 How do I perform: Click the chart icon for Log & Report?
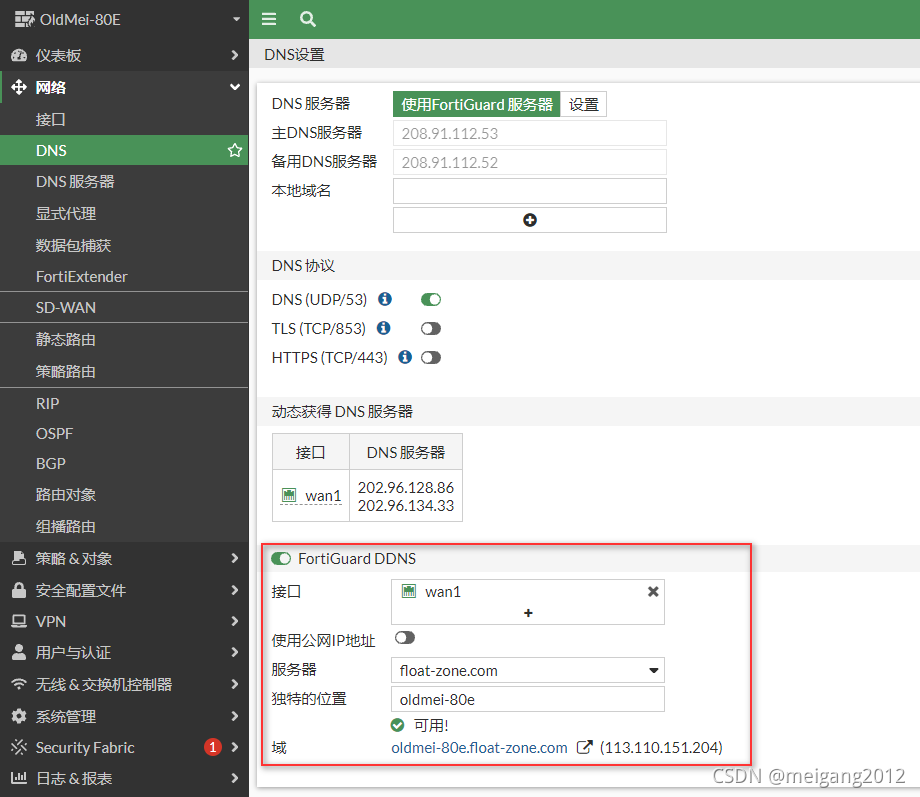pos(19,778)
